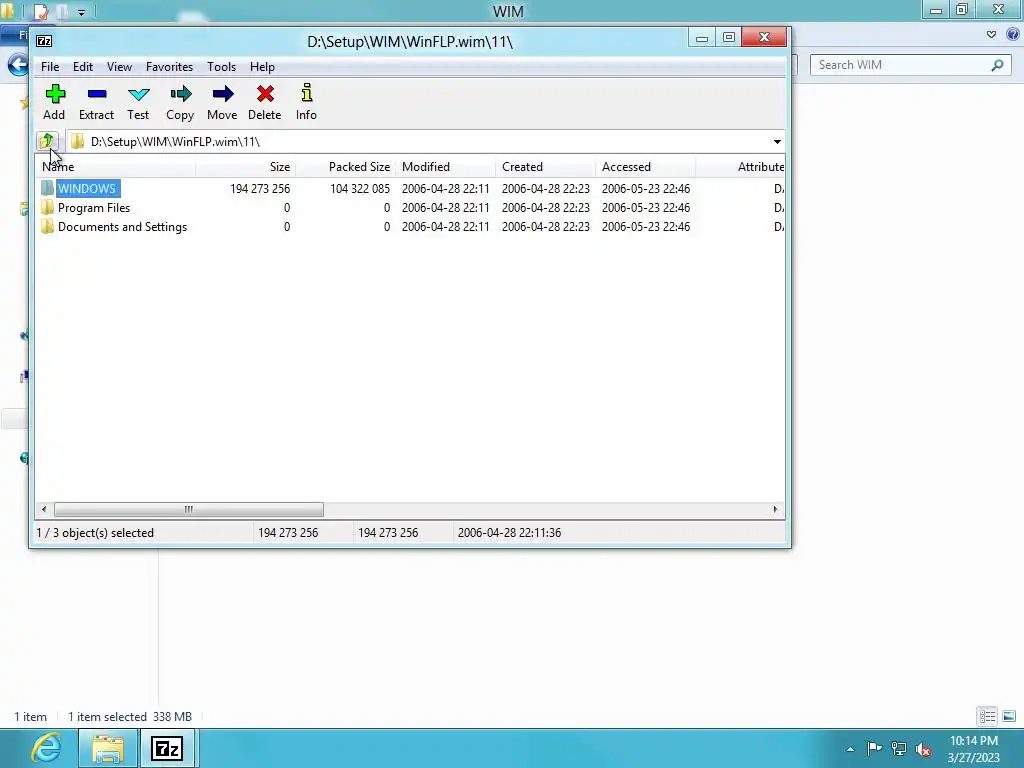Click the Move toolbar icon
Image resolution: width=1024 pixels, height=768 pixels.
click(222, 102)
